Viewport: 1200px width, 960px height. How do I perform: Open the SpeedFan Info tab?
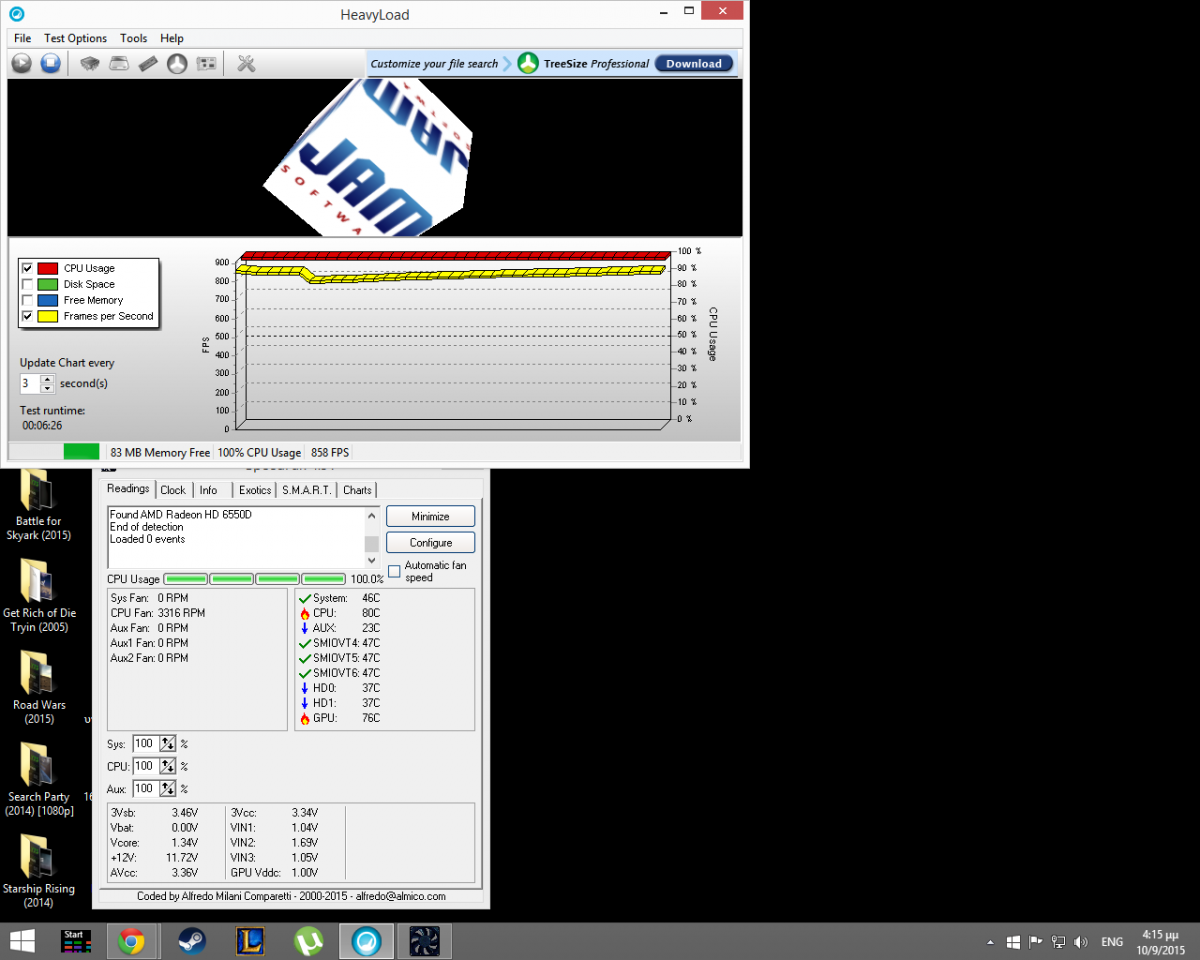pyautogui.click(x=208, y=490)
